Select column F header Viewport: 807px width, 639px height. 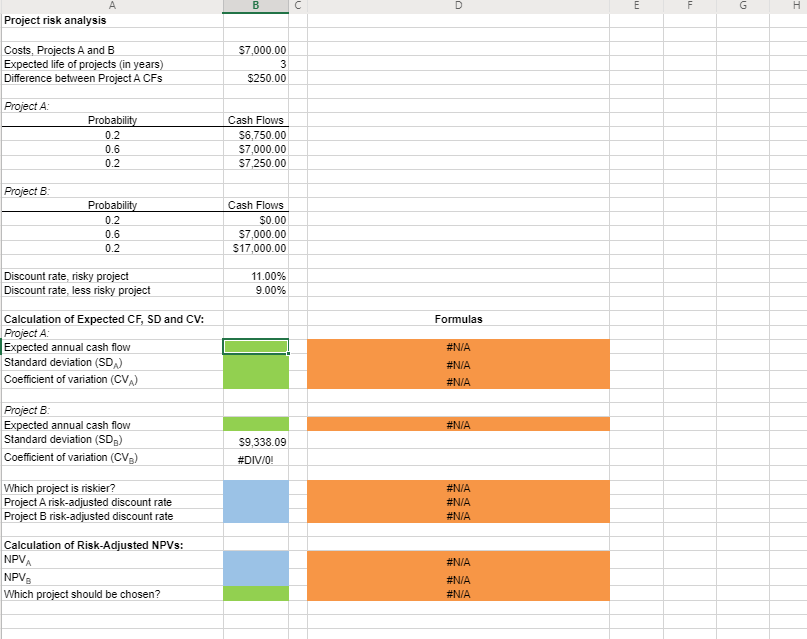690,6
